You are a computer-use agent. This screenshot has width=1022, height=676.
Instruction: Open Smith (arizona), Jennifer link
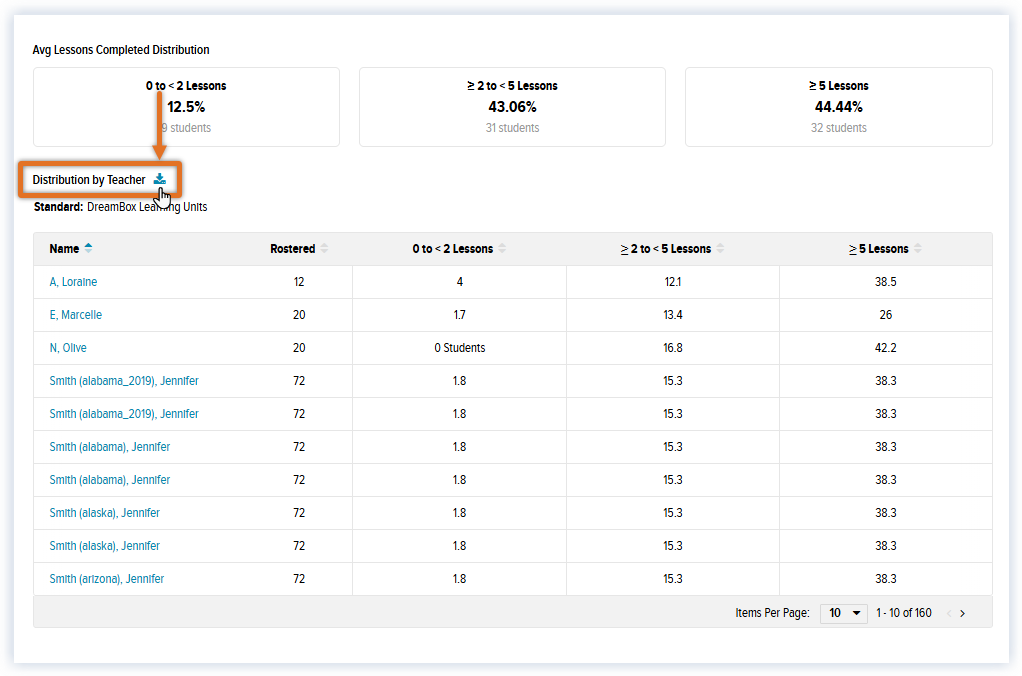(107, 579)
